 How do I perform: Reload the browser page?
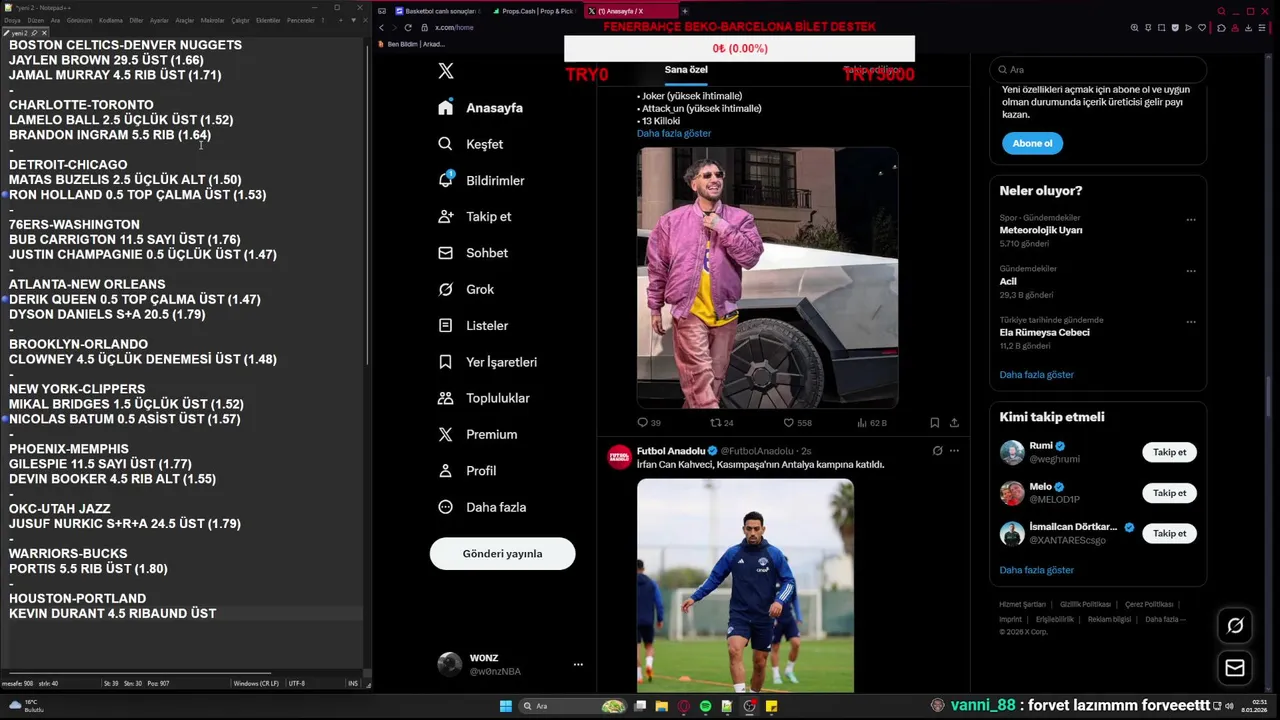point(408,27)
